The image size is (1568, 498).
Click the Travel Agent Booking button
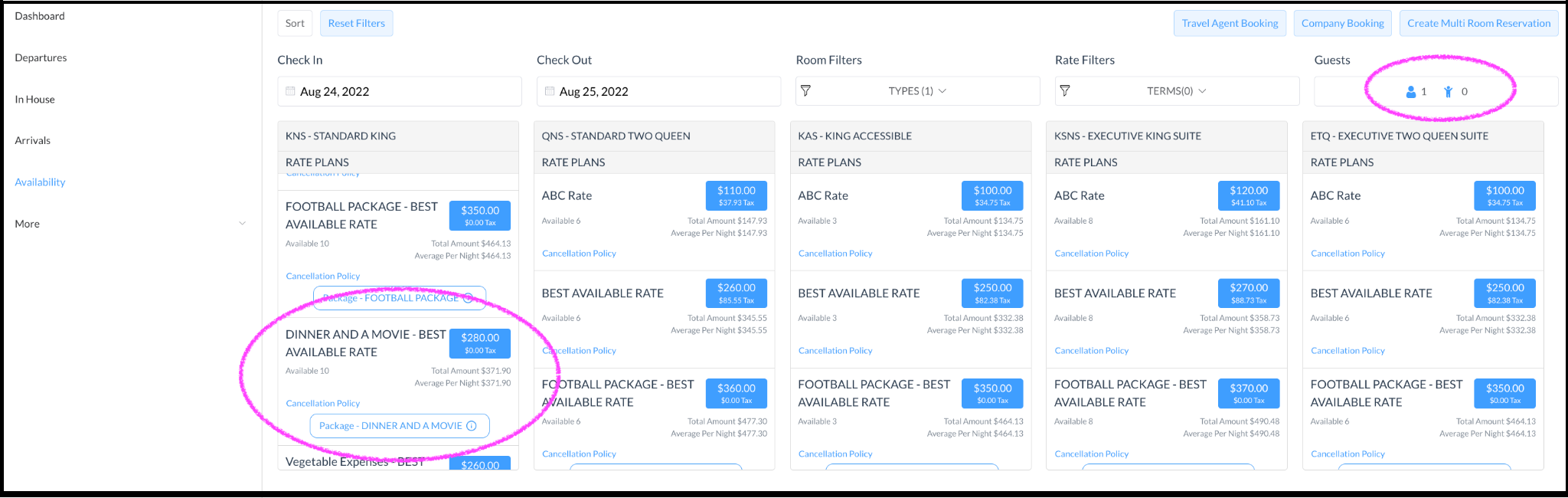tap(1230, 23)
